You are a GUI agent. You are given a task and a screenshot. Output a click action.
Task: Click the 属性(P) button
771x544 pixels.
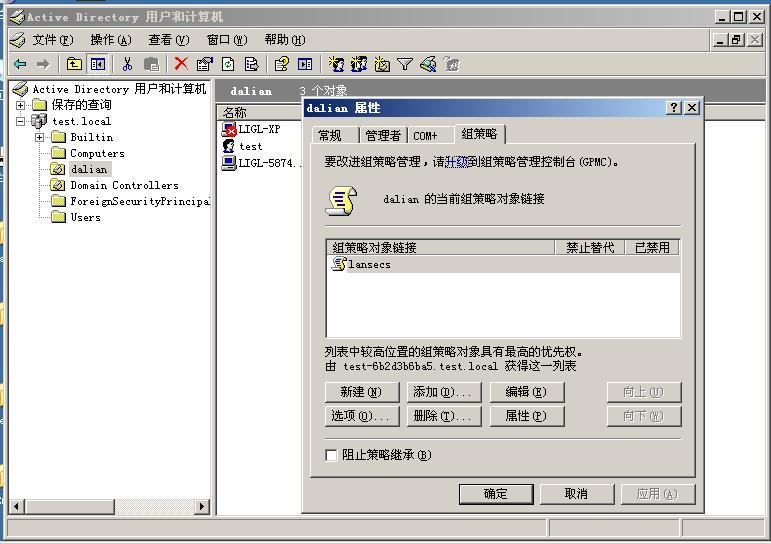click(x=527, y=416)
